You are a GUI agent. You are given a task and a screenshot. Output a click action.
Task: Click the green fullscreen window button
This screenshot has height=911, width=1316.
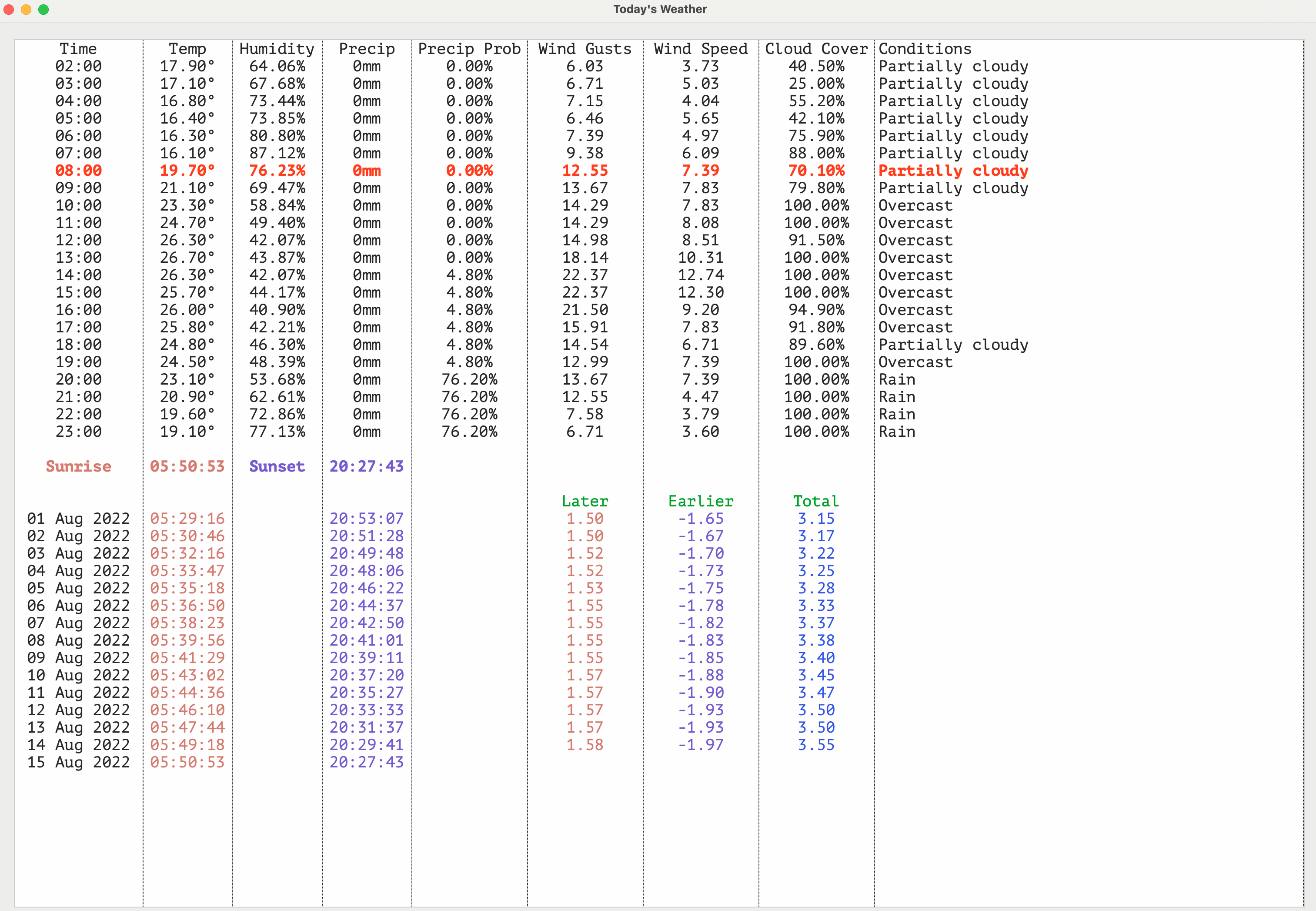click(43, 9)
